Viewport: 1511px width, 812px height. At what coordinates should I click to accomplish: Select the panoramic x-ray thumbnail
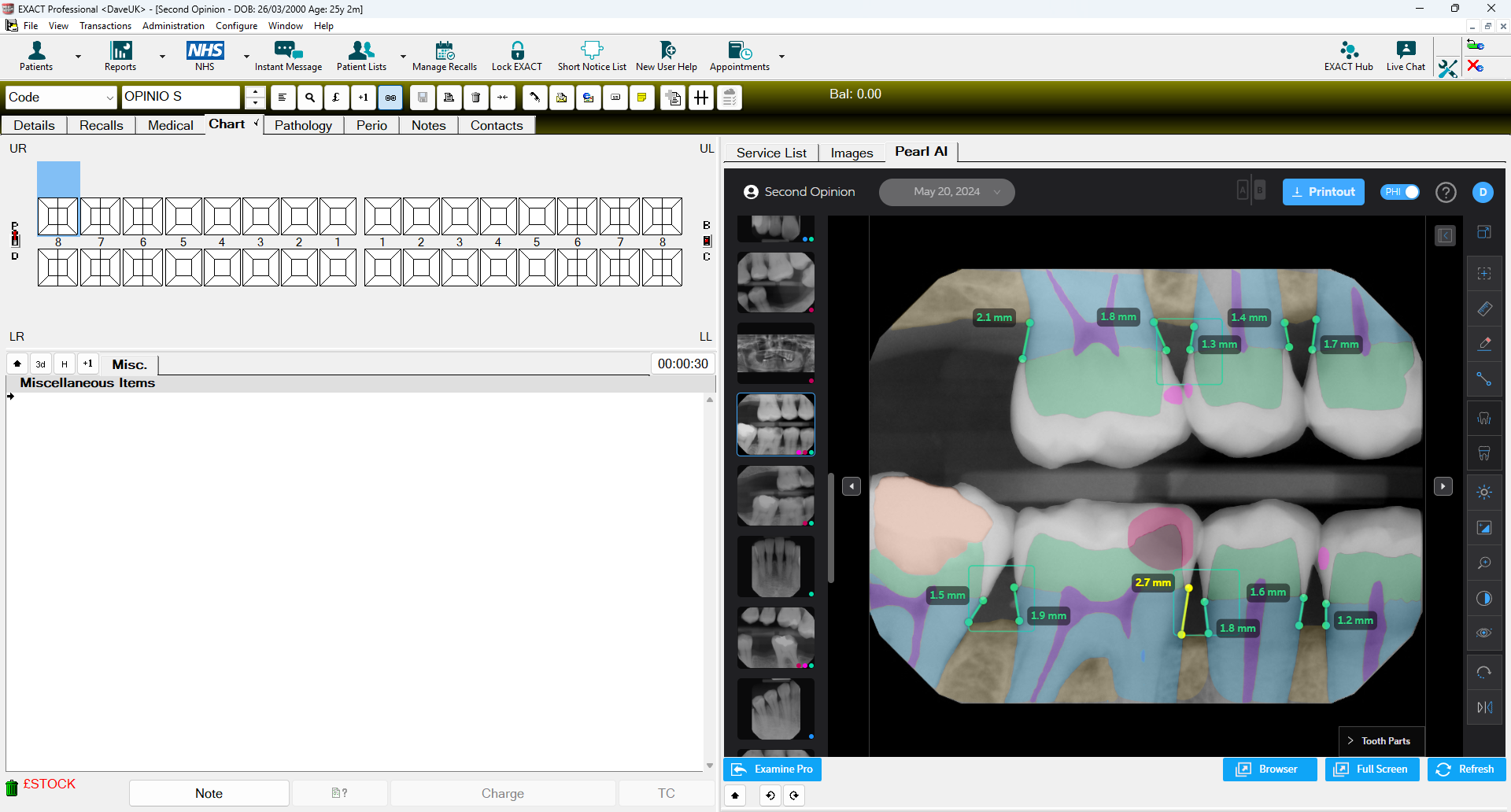(x=775, y=352)
